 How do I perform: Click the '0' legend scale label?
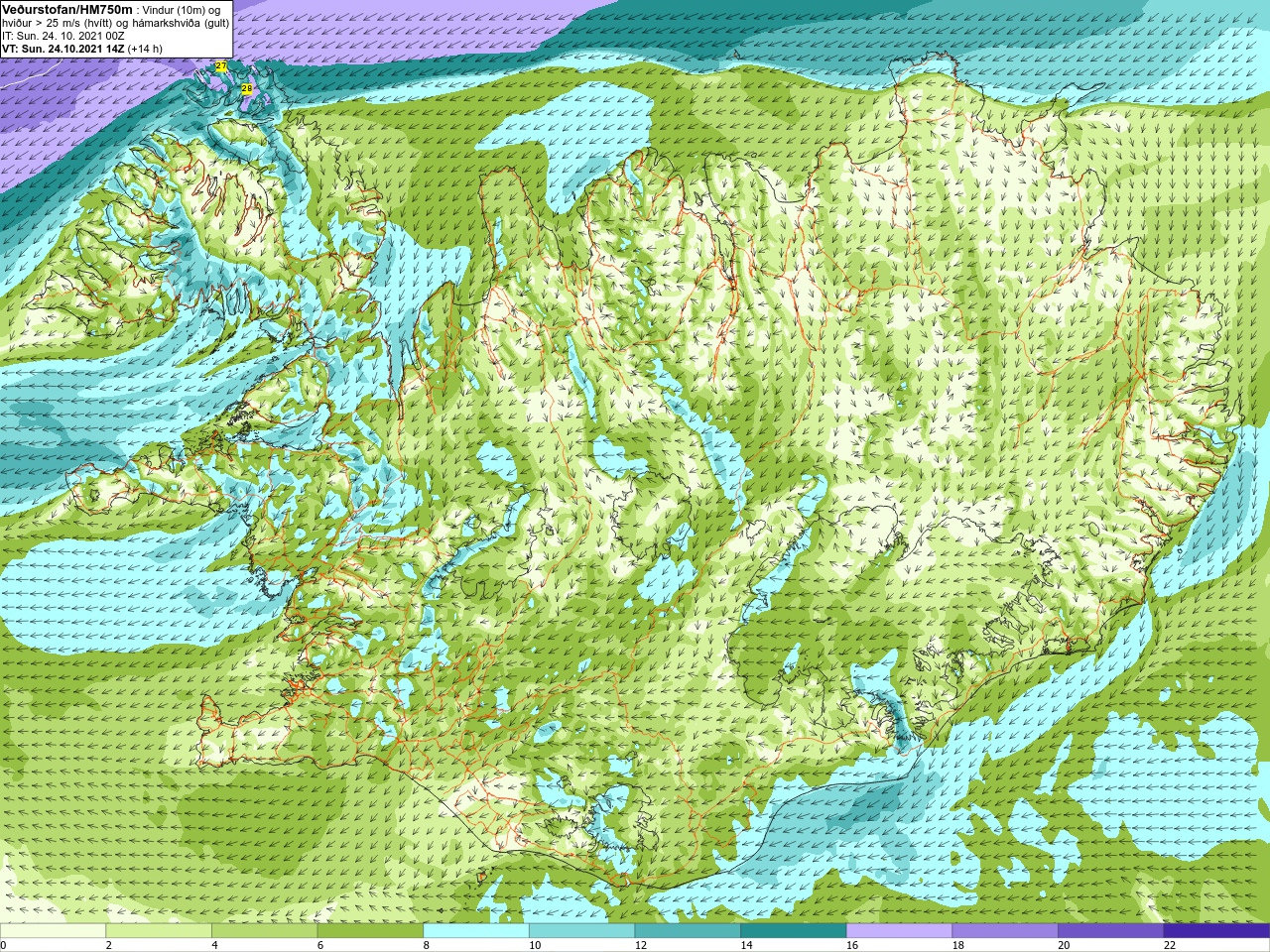3,945
